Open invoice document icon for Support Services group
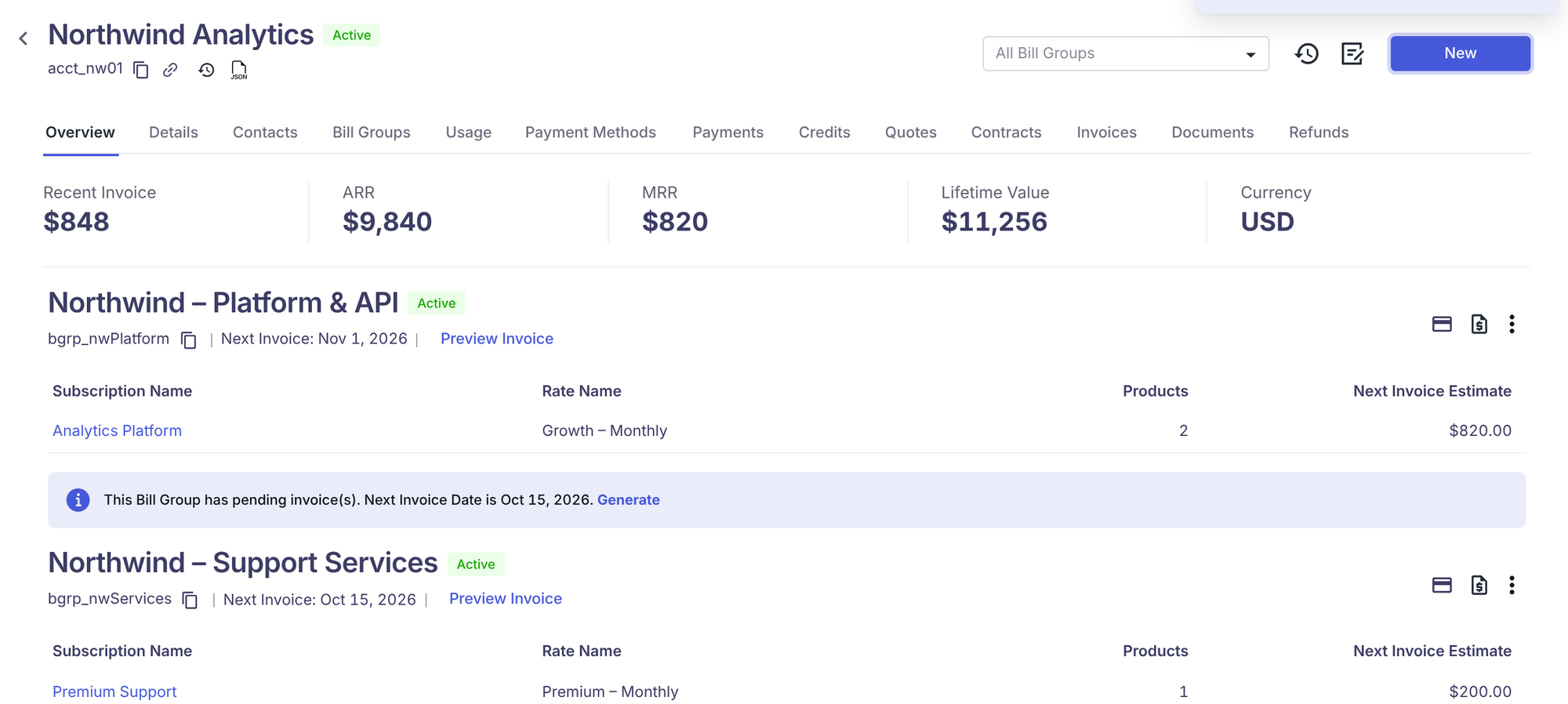Viewport: 1568px width, 704px height. pyautogui.click(x=1479, y=585)
